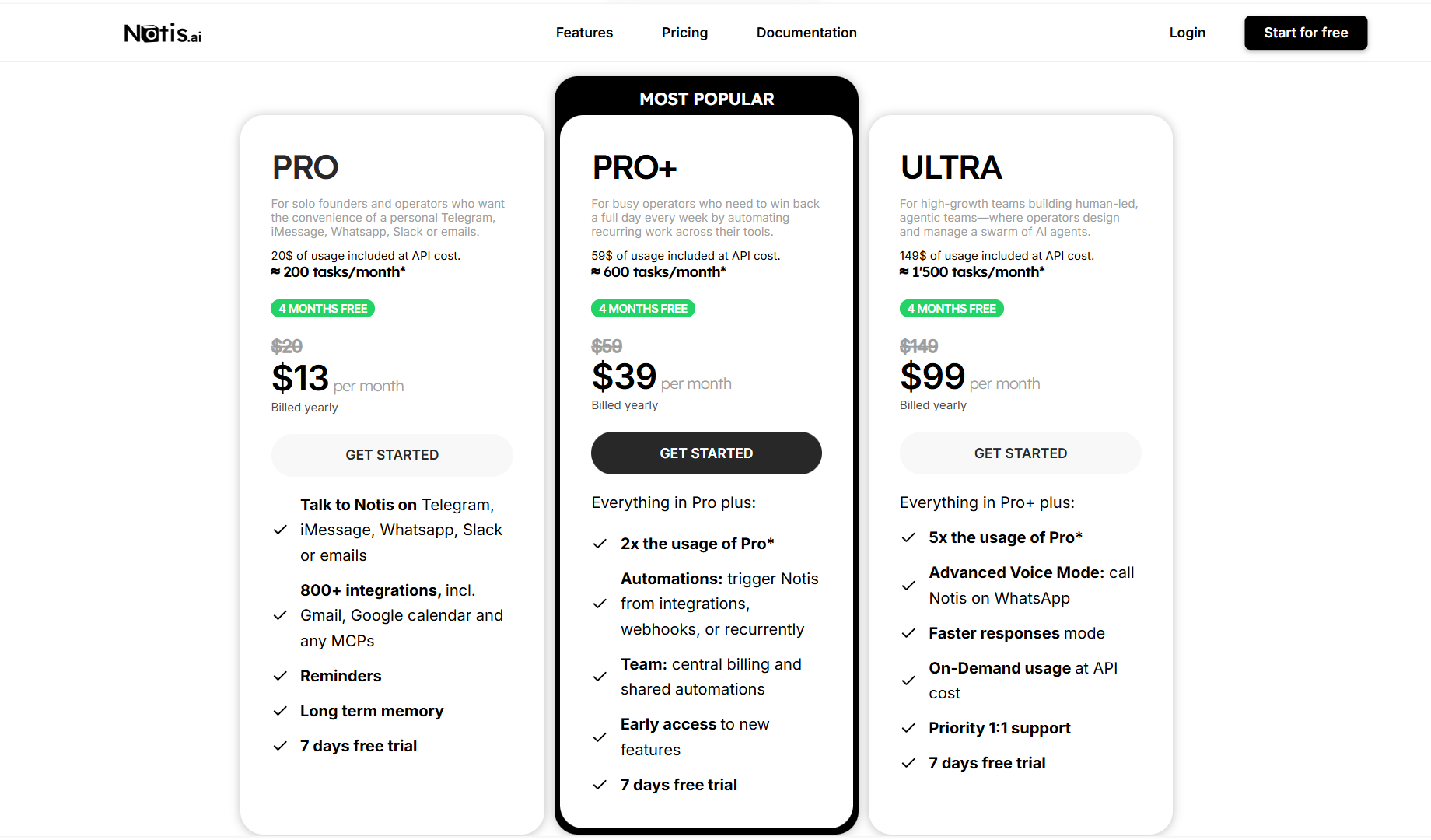1431x840 pixels.
Task: Select Get Started on the PRO+ plan
Action: tap(706, 453)
